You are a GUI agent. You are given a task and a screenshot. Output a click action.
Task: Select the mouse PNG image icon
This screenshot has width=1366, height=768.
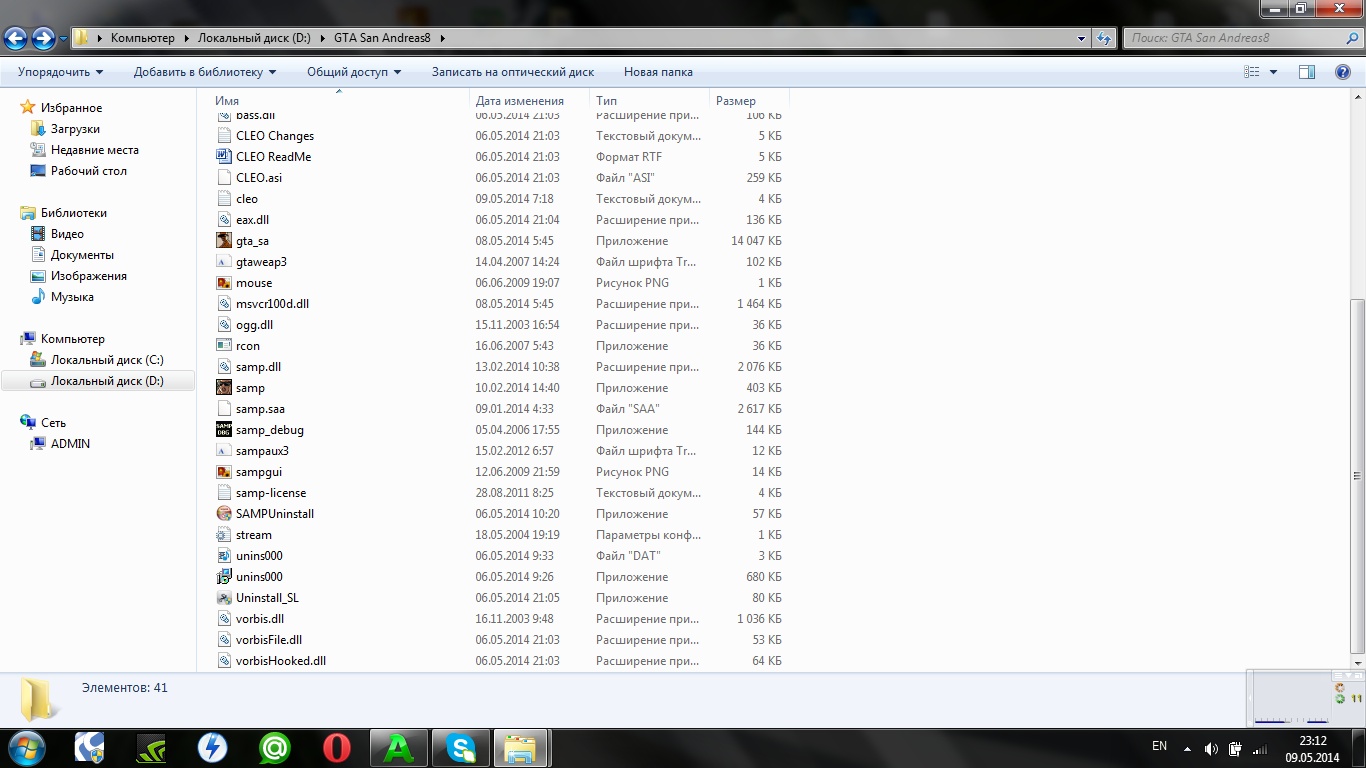tap(224, 283)
